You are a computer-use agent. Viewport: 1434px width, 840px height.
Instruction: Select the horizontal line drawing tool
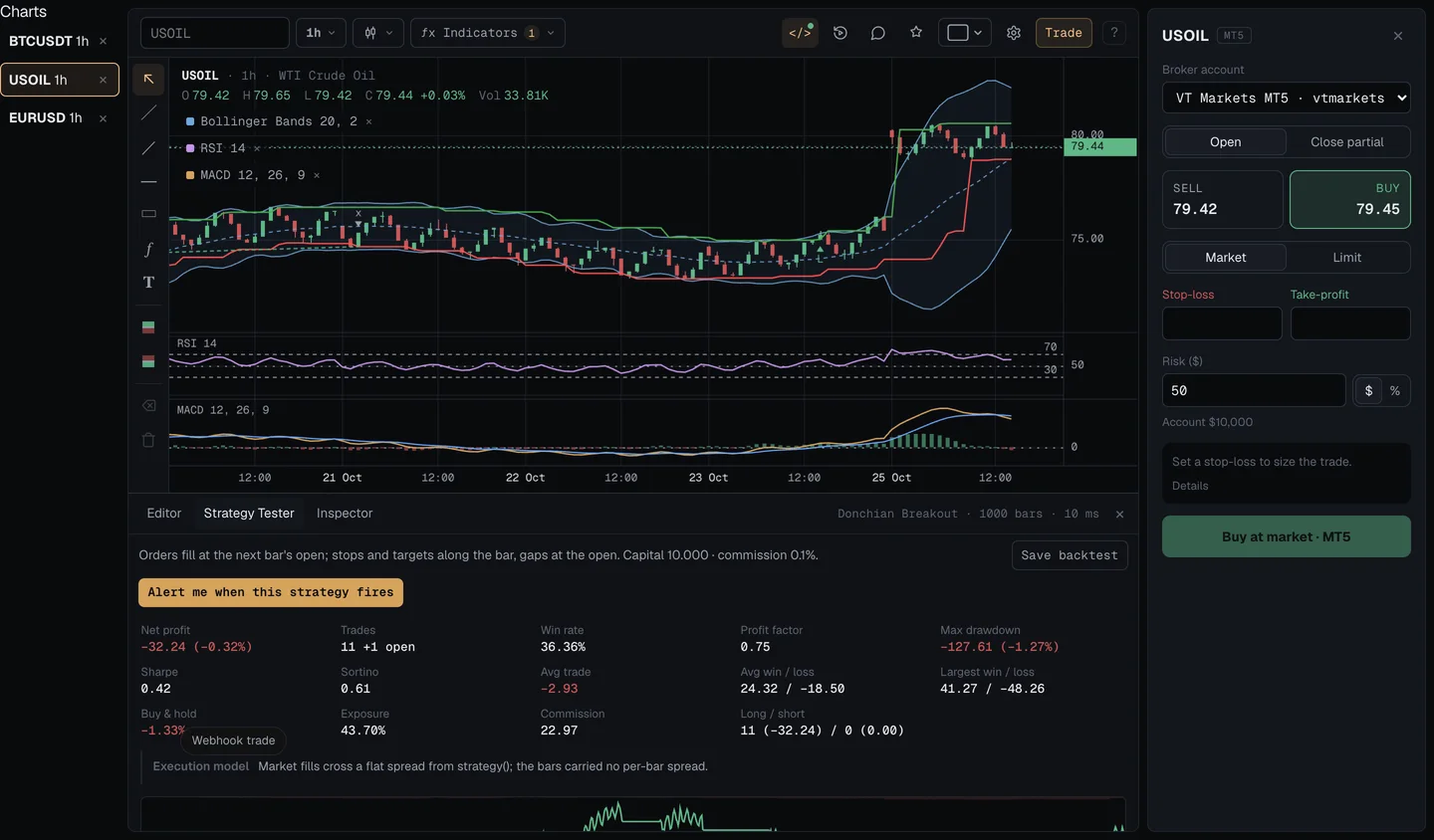click(x=148, y=182)
